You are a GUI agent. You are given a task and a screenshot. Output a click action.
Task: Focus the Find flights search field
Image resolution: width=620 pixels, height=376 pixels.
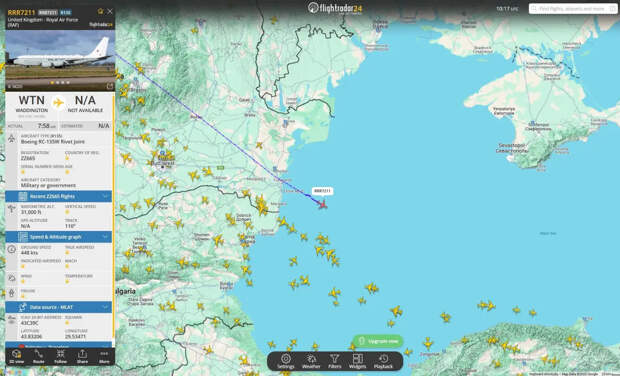(573, 8)
